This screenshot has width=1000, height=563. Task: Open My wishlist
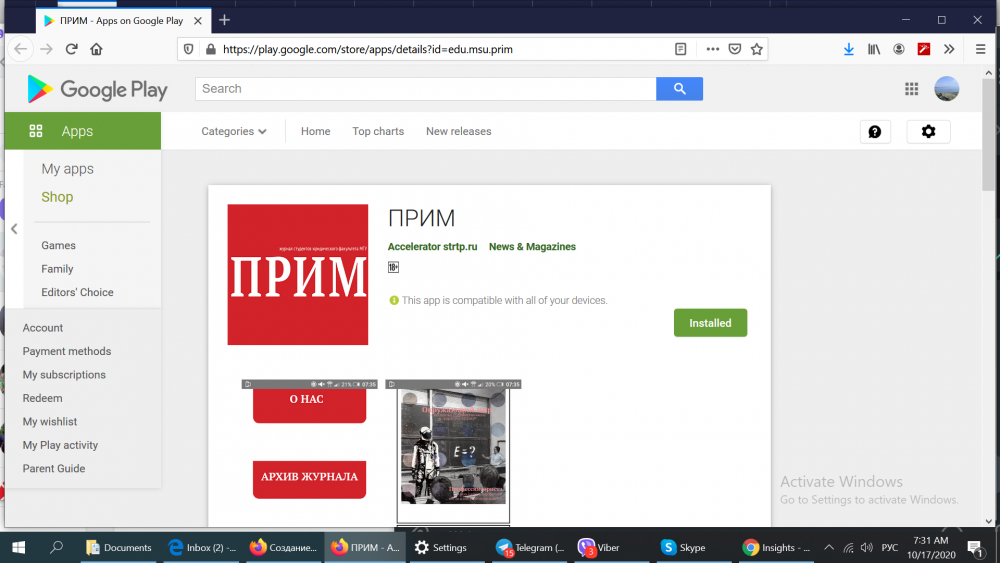pos(50,421)
